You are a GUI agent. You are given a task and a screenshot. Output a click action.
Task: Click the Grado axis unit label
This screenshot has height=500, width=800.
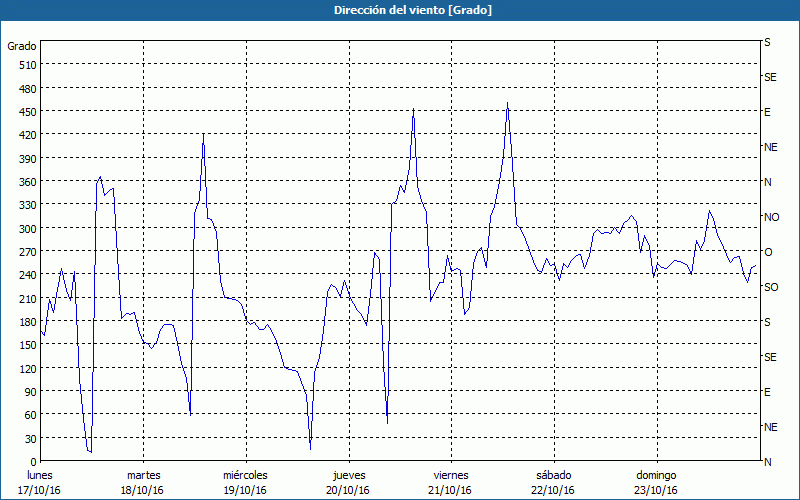pos(22,46)
